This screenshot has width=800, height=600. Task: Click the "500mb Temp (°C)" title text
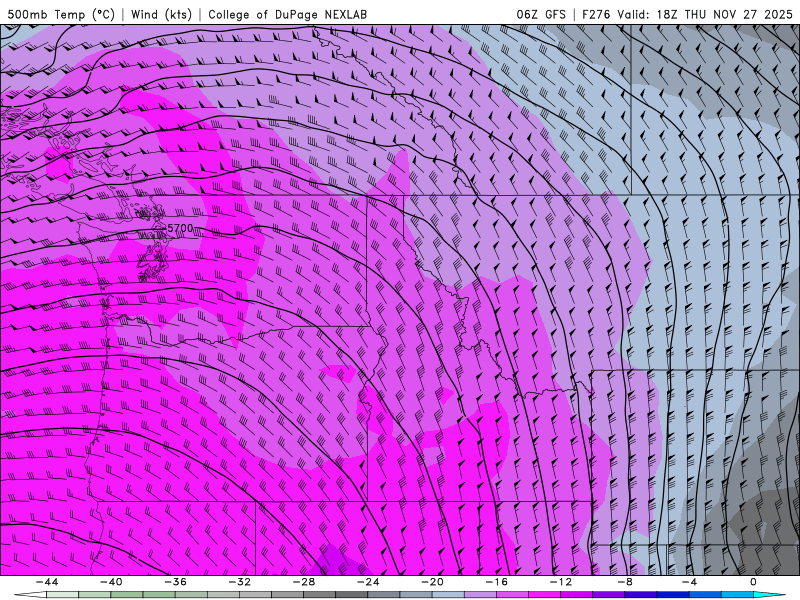click(61, 14)
